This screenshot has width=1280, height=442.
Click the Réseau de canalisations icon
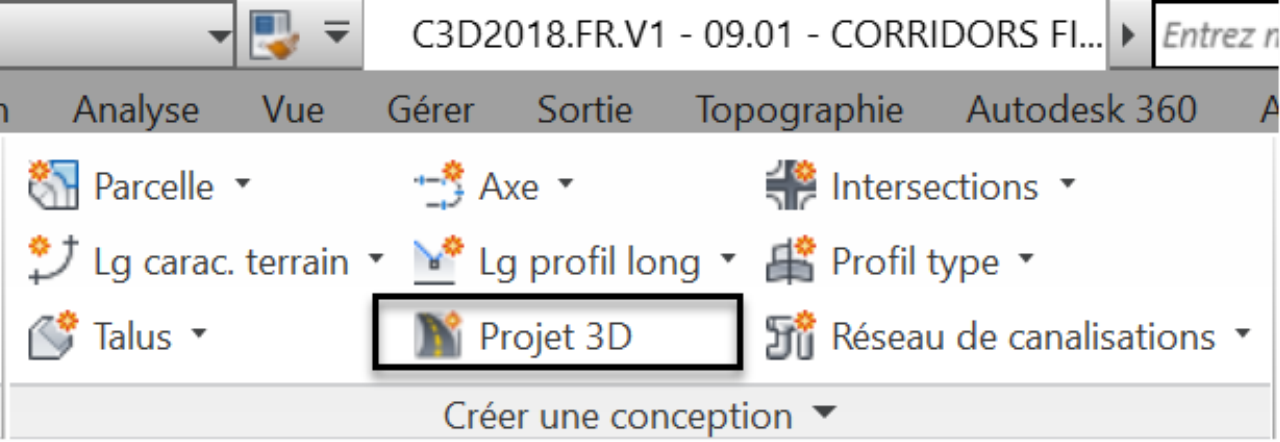click(x=791, y=336)
